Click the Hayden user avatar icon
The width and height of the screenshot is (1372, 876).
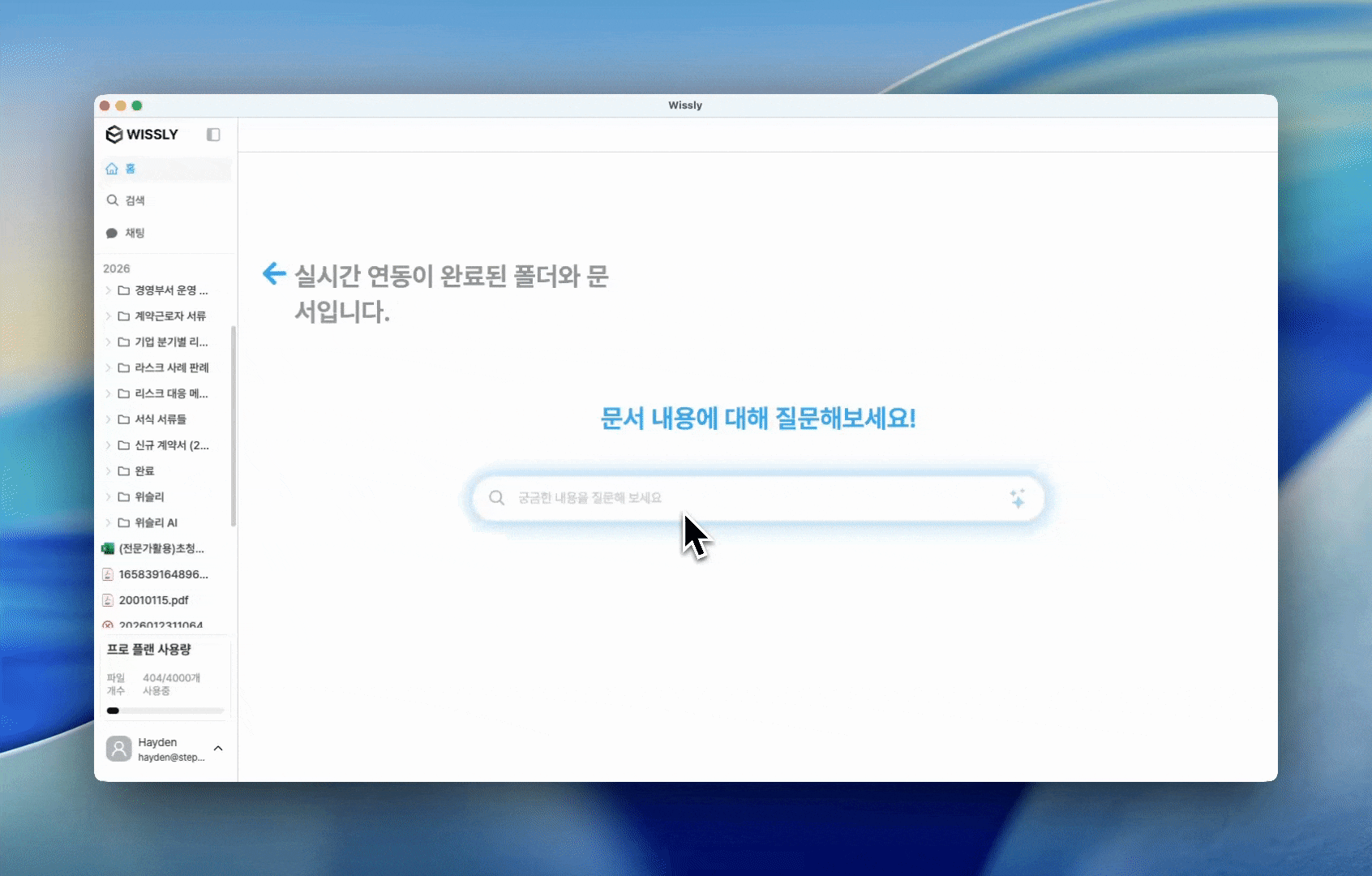119,749
